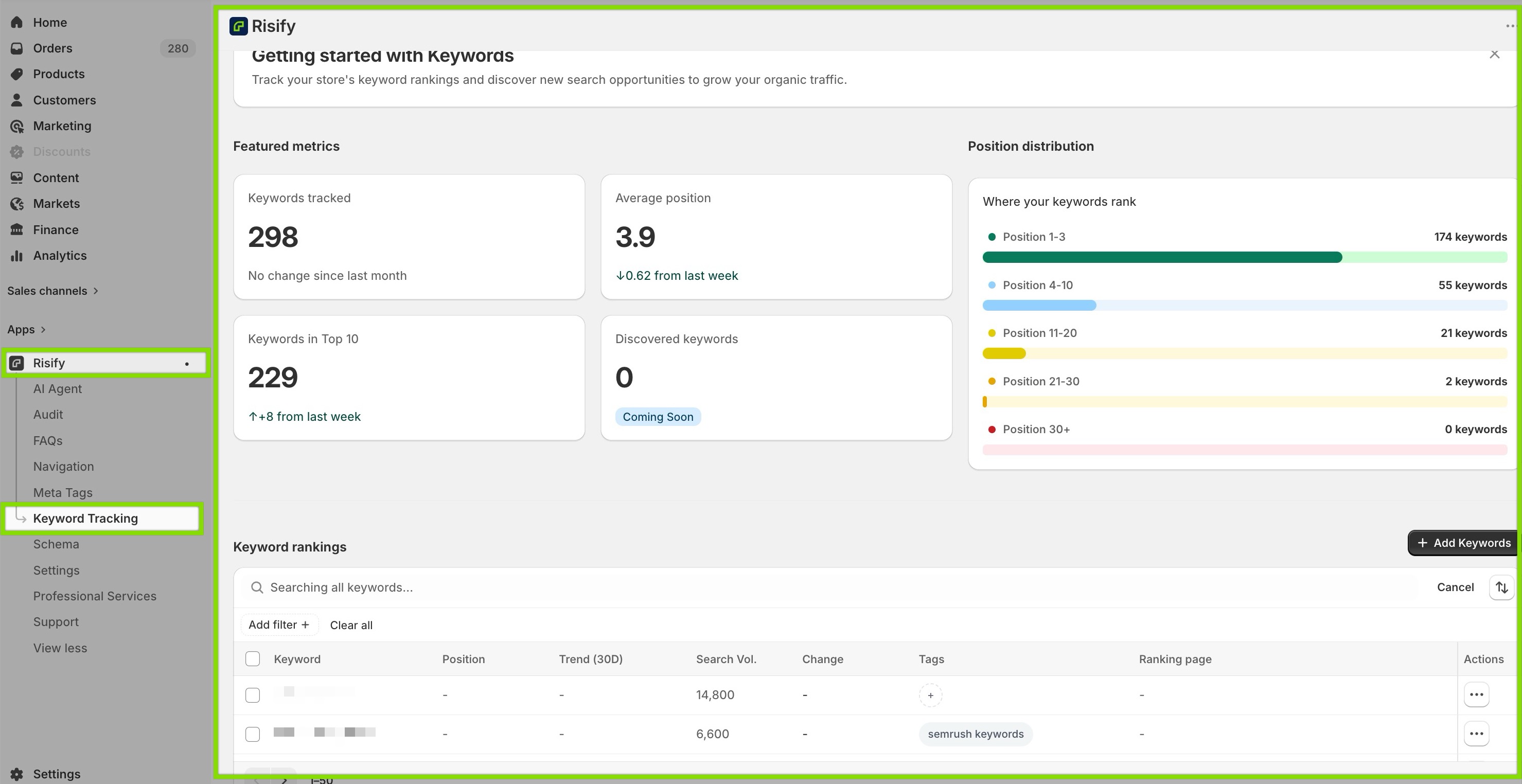Image resolution: width=1522 pixels, height=784 pixels.
Task: Open Schema in Risify menu
Action: [x=56, y=544]
